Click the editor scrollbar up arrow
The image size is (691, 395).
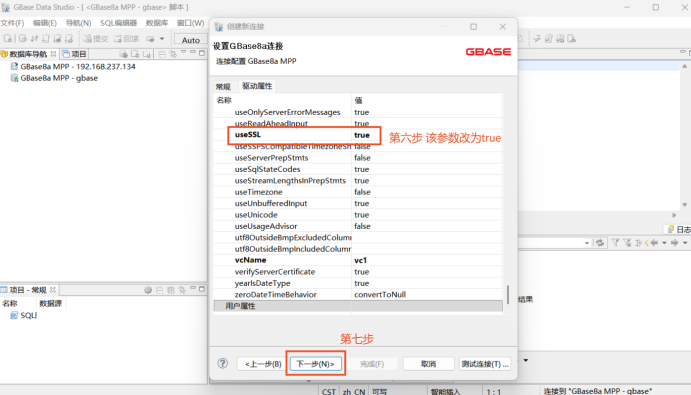(684, 66)
